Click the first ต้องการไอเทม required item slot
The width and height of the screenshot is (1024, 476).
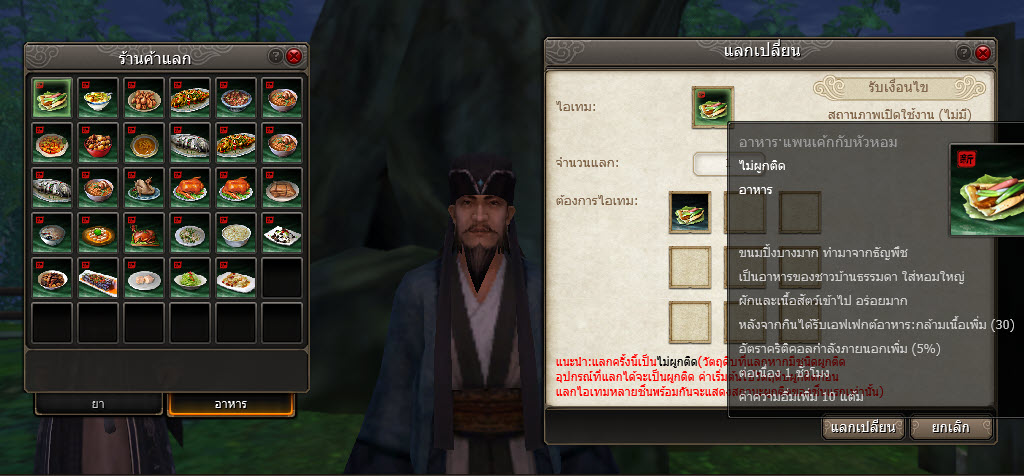click(x=690, y=212)
